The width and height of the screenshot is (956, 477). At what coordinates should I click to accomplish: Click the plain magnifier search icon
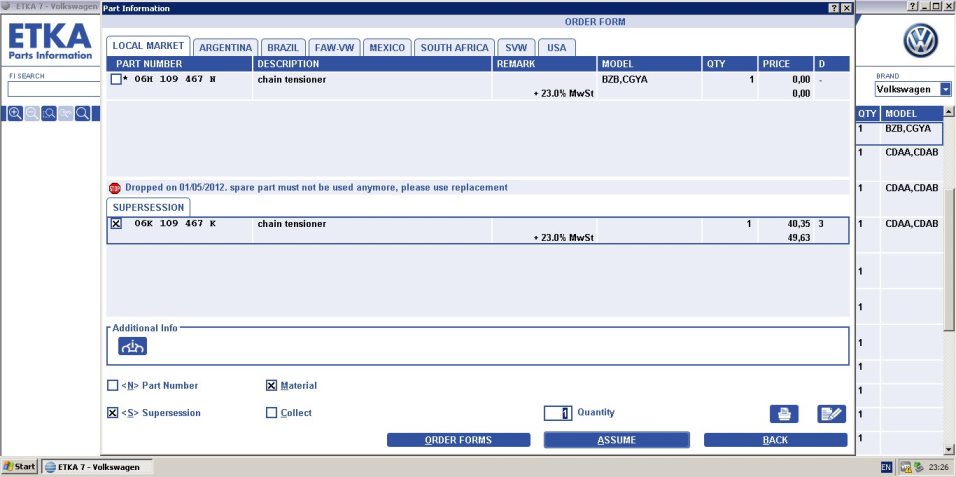click(x=82, y=113)
